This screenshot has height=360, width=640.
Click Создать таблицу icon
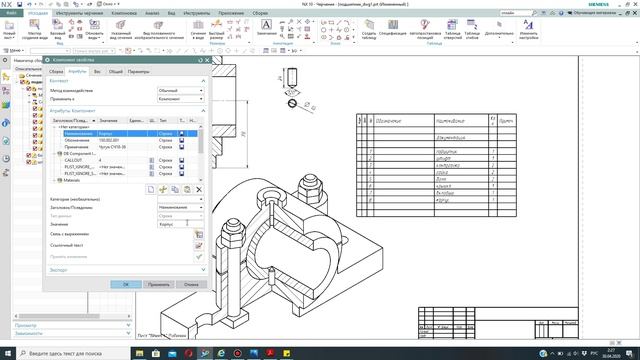point(369,29)
